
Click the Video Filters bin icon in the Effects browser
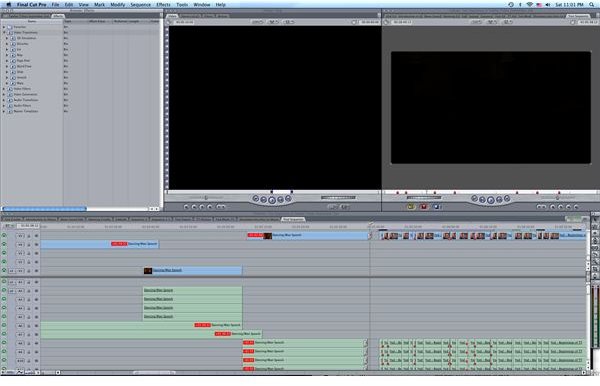(x=10, y=89)
